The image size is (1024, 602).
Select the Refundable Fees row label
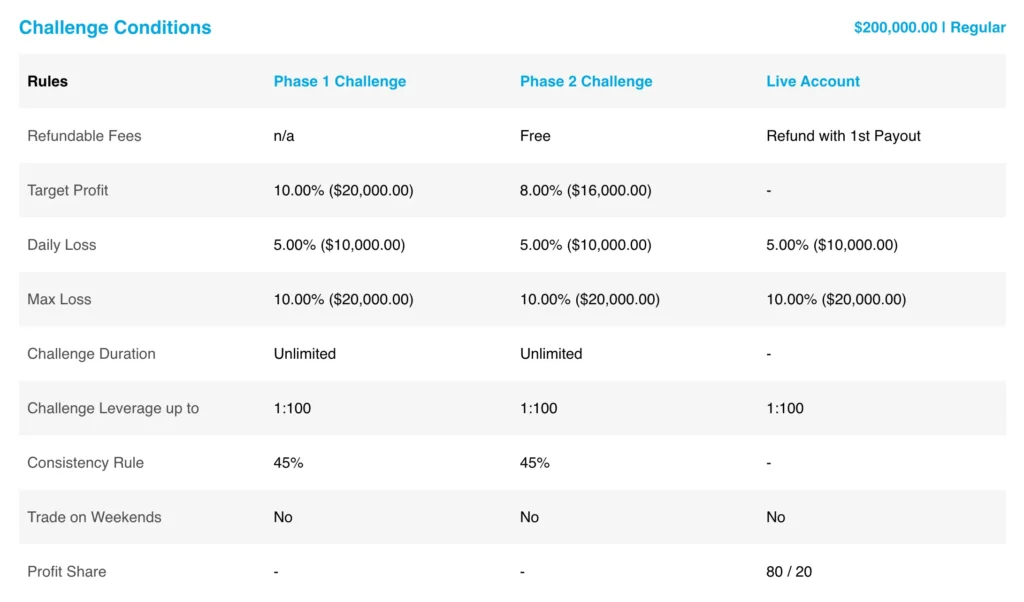(84, 136)
